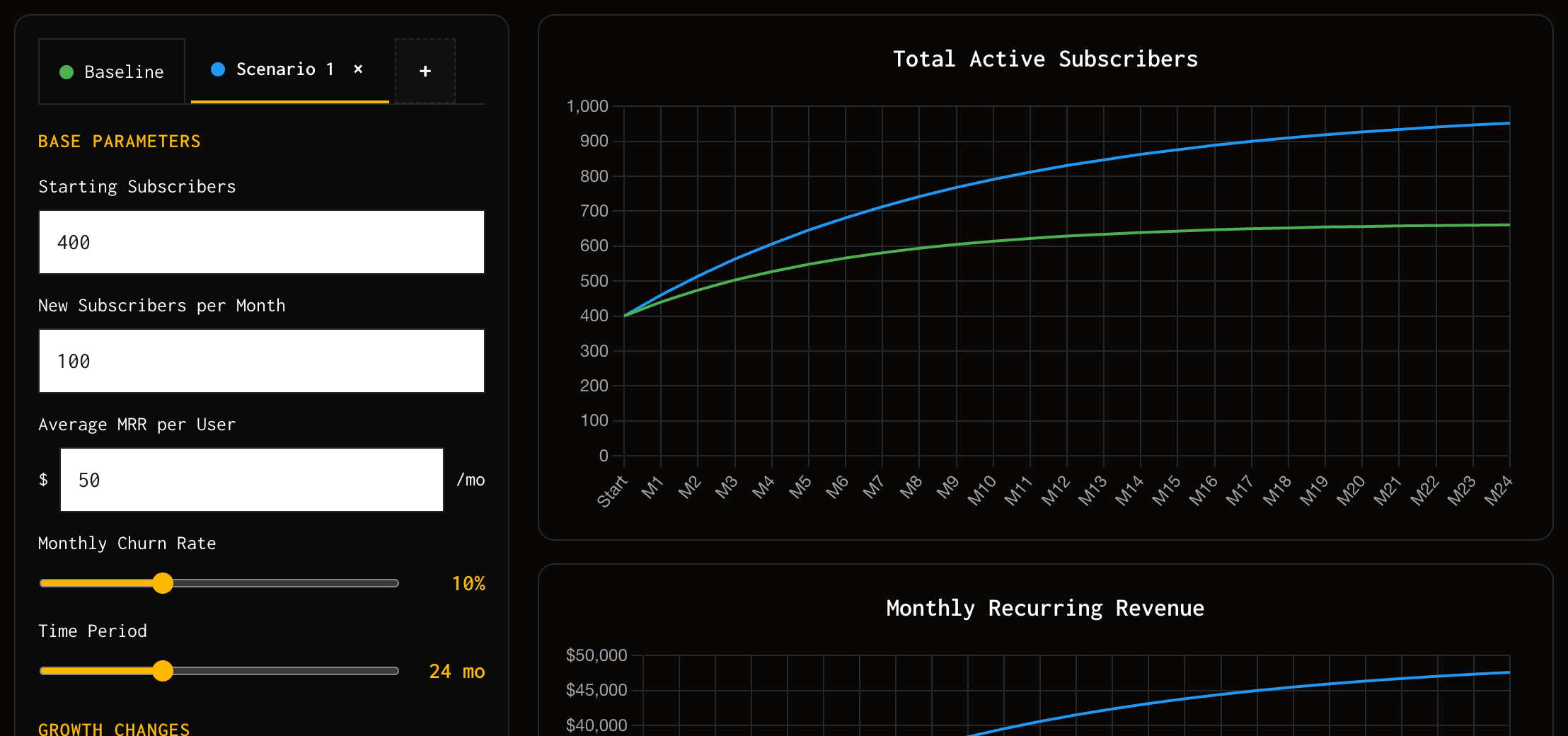Click the Monthly Churn Rate slider handle
The image size is (1568, 736).
tap(163, 583)
